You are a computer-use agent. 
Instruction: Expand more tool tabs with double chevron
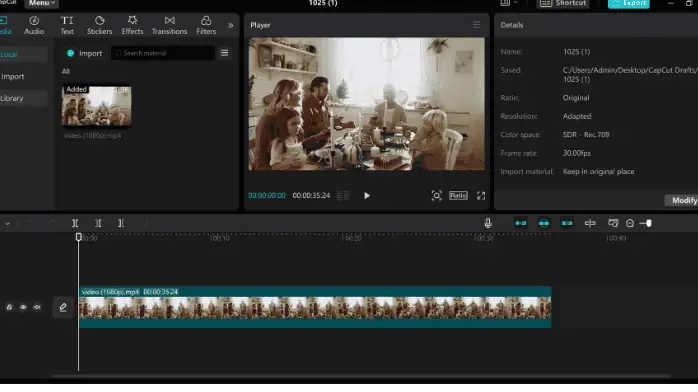coord(231,25)
